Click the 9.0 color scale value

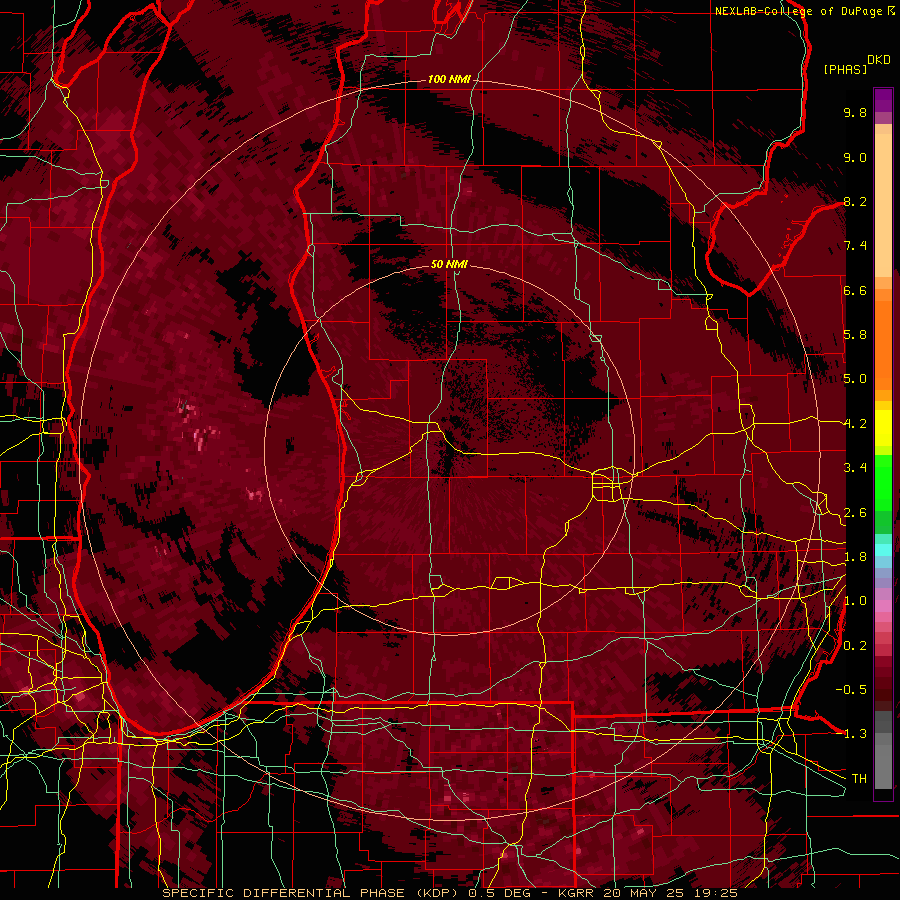tap(855, 157)
